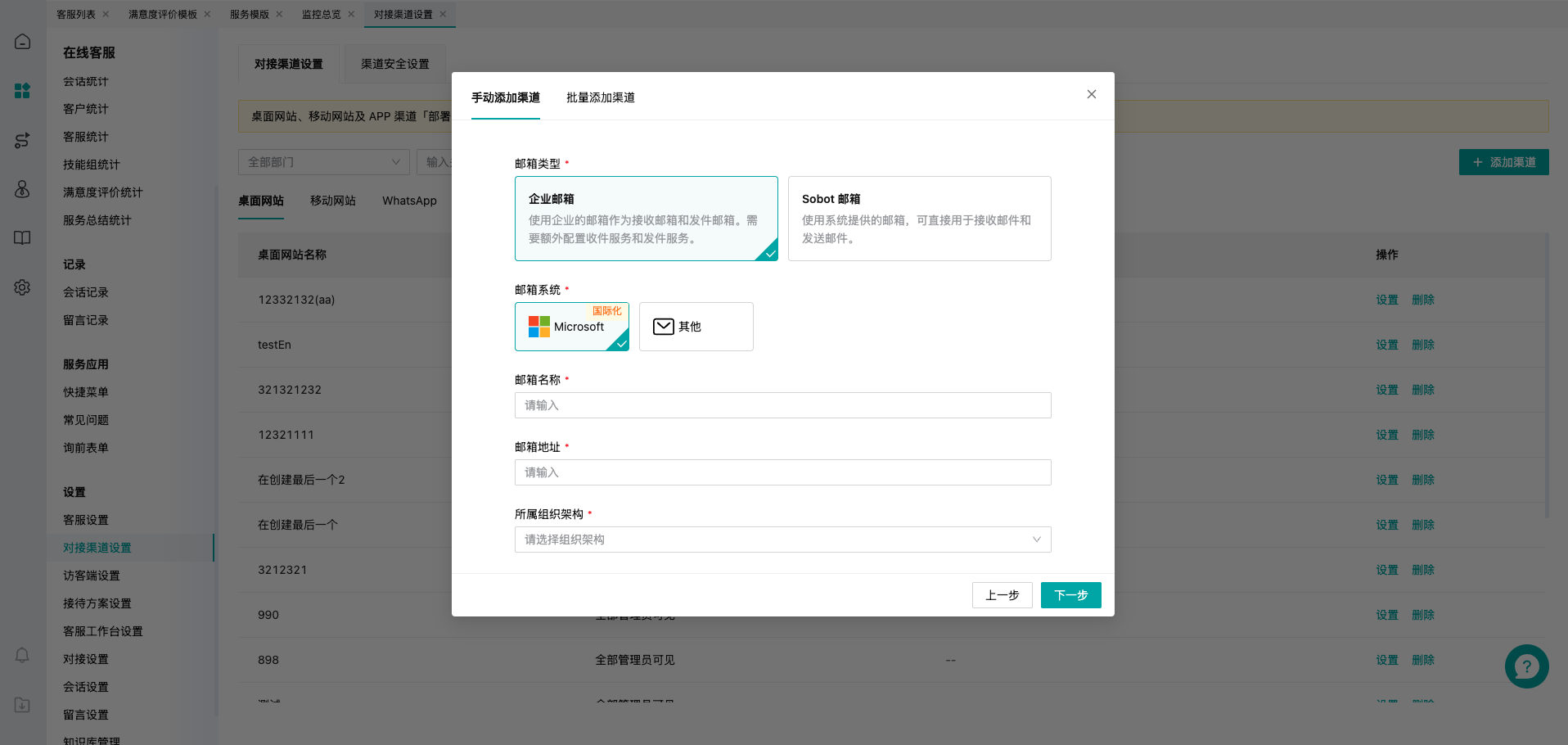Click 删除 for row 3212321
Screen dimensions: 1568x745
coord(1423,570)
